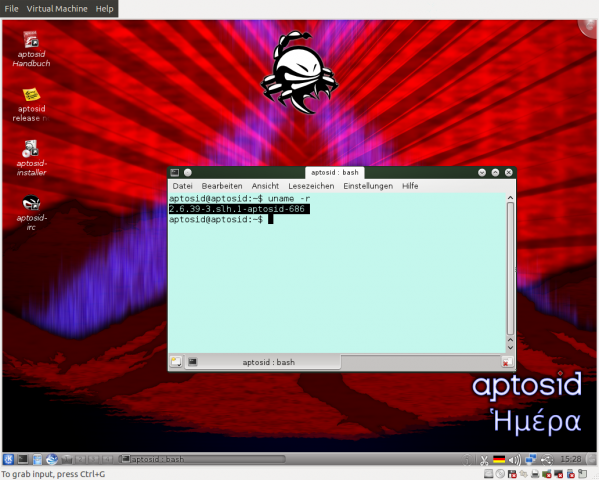The width and height of the screenshot is (599, 480).
Task: Open the network connections tray icon
Action: [x=531, y=459]
